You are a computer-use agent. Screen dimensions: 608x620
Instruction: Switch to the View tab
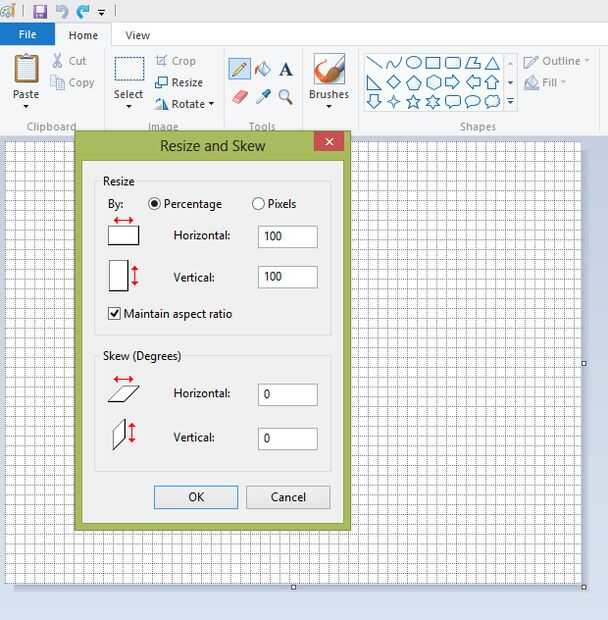pos(138,35)
